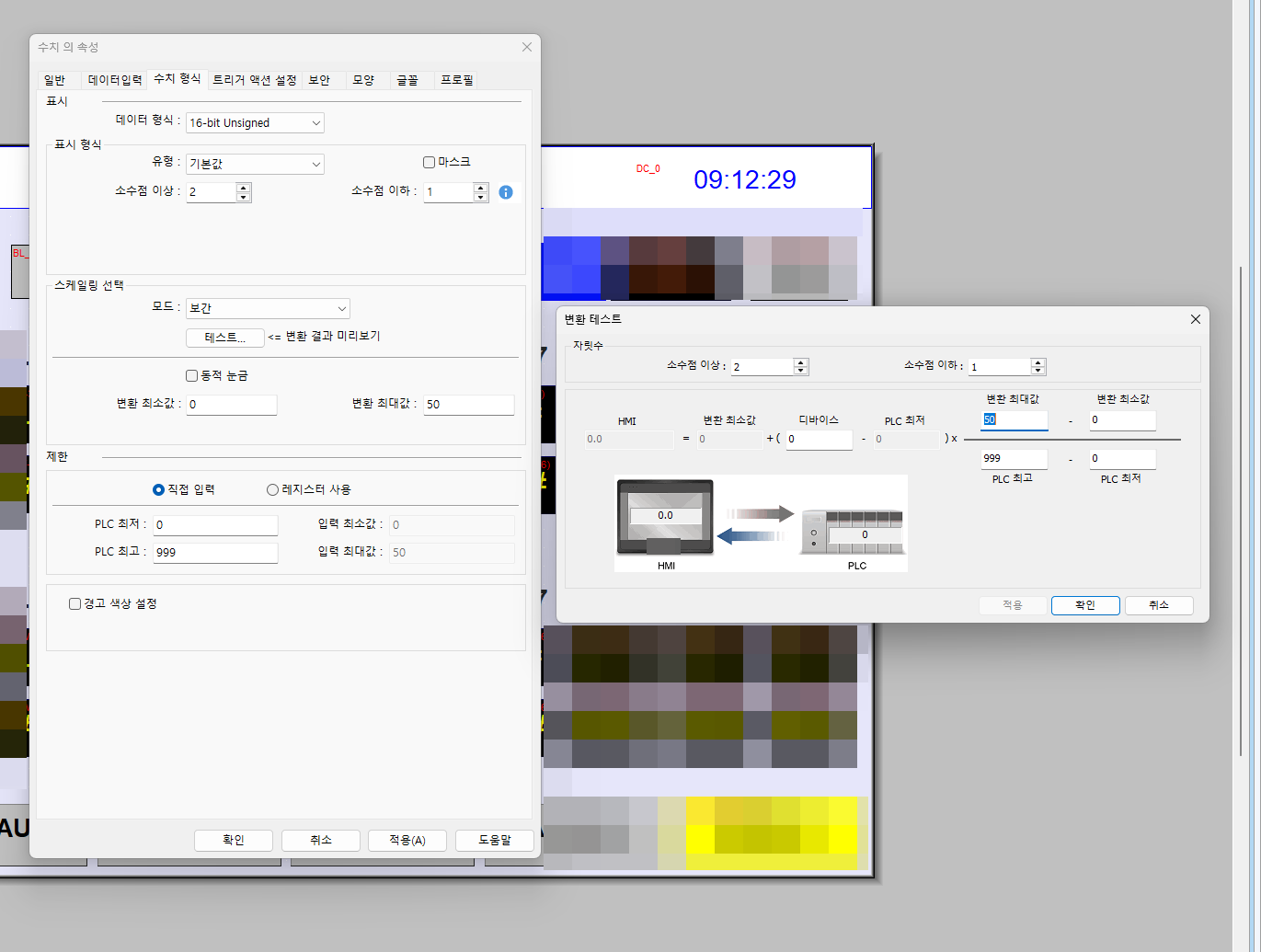
Task: Increase 소수점 이상 value in 수치 속성 dialog
Action: [243, 188]
